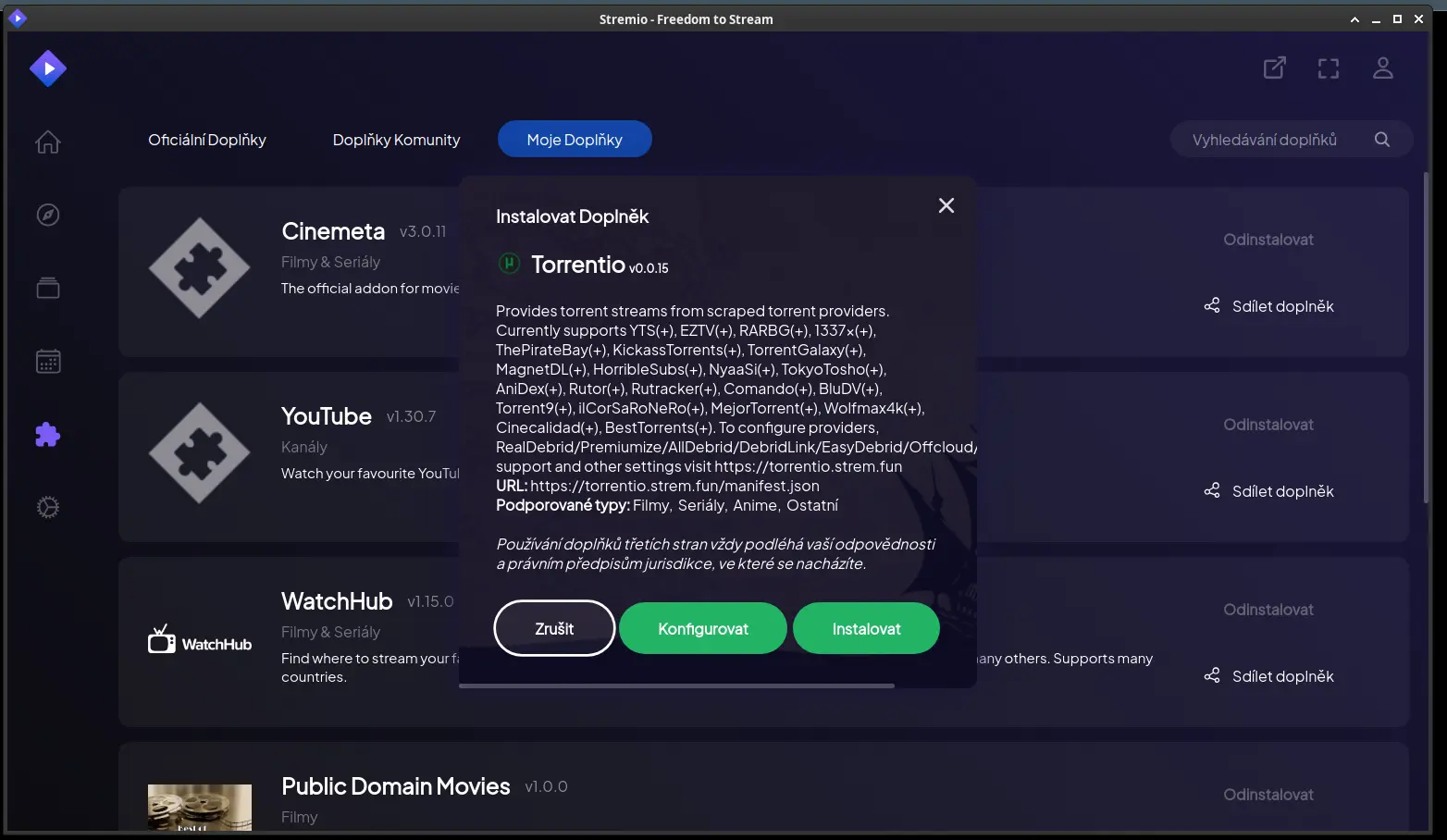Image resolution: width=1447 pixels, height=840 pixels.
Task: Click share icon in WatchHub row
Action: (x=1212, y=675)
